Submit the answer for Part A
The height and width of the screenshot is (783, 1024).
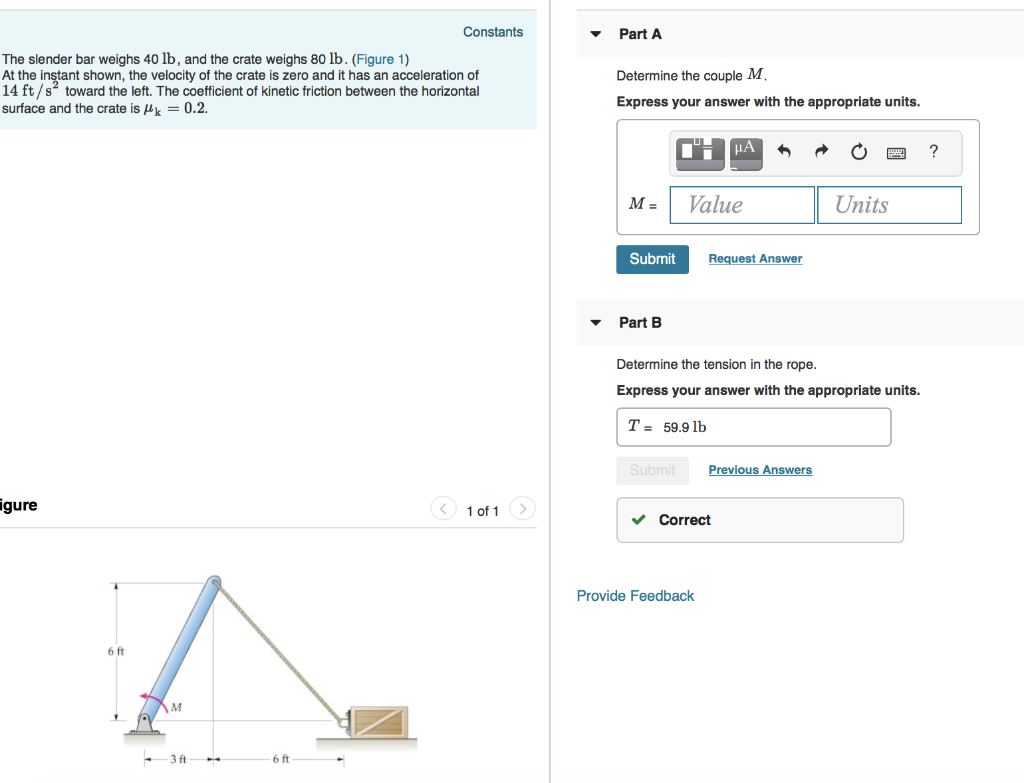click(x=652, y=259)
